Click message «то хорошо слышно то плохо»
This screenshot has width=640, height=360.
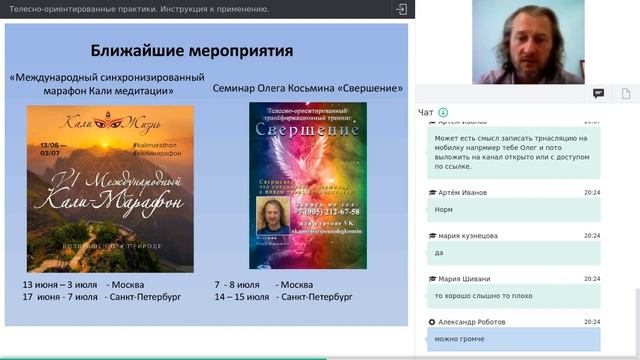(514, 296)
